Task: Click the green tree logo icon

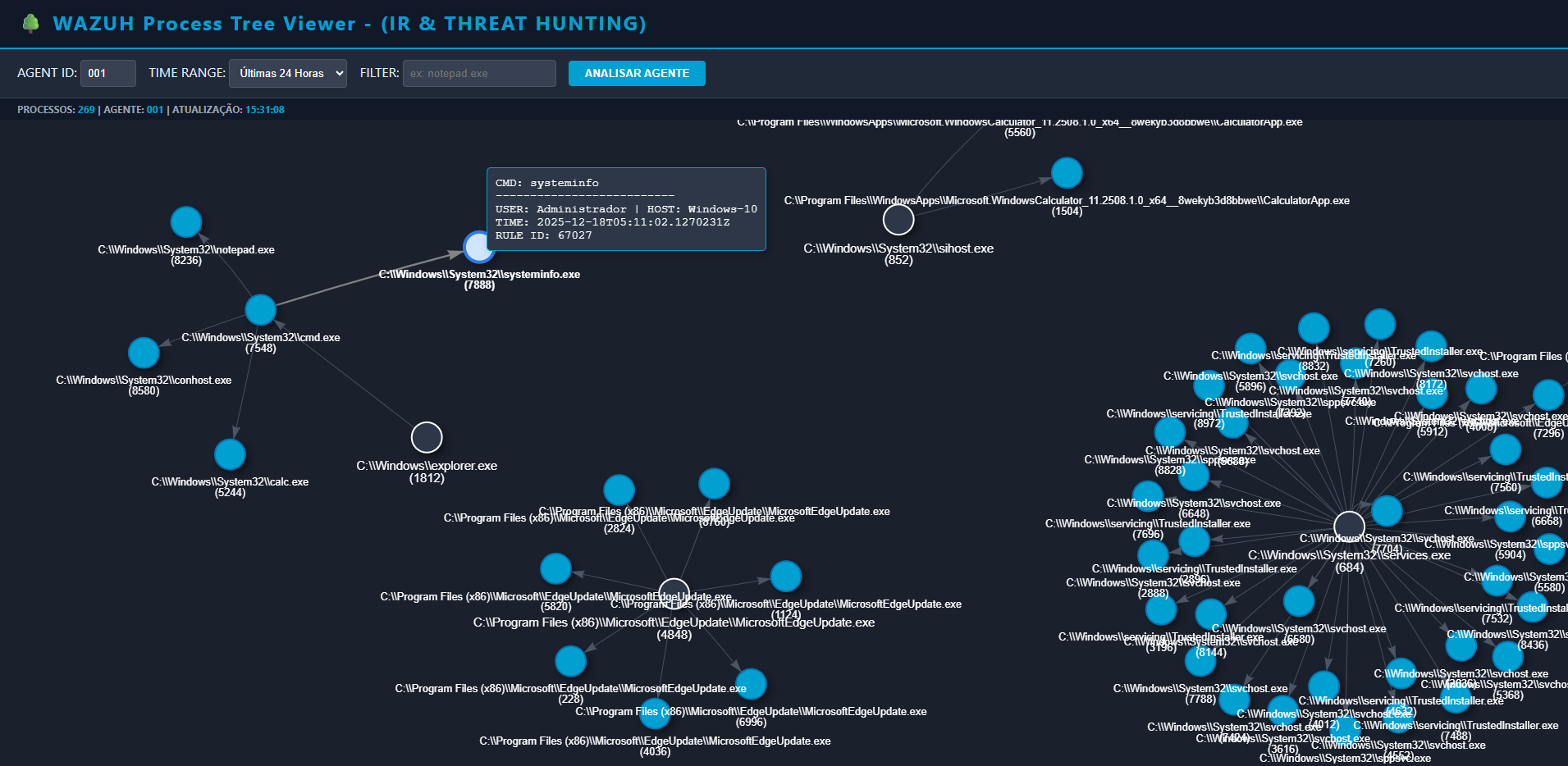Action: tap(30, 23)
